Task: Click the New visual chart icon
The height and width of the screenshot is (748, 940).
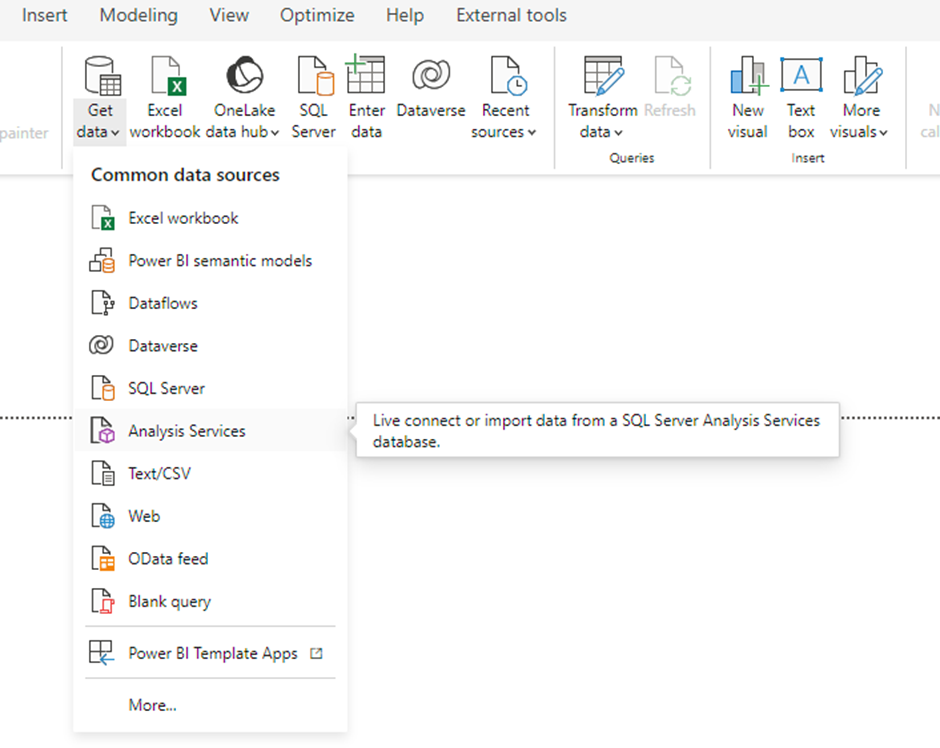Action: (747, 77)
